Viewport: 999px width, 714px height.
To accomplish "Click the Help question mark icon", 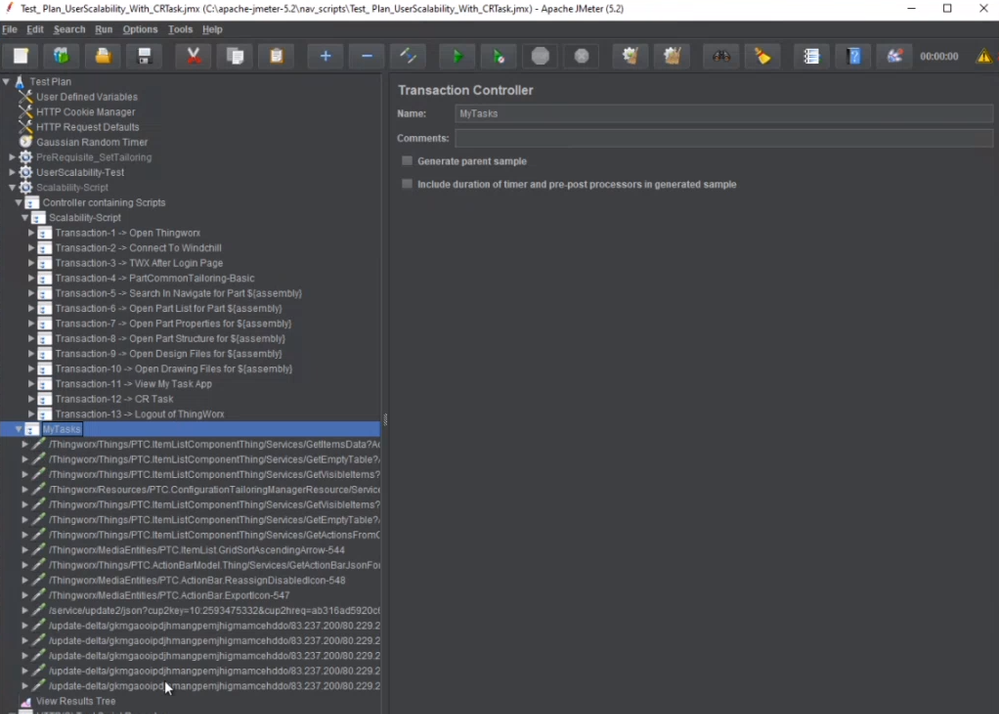I will point(854,56).
